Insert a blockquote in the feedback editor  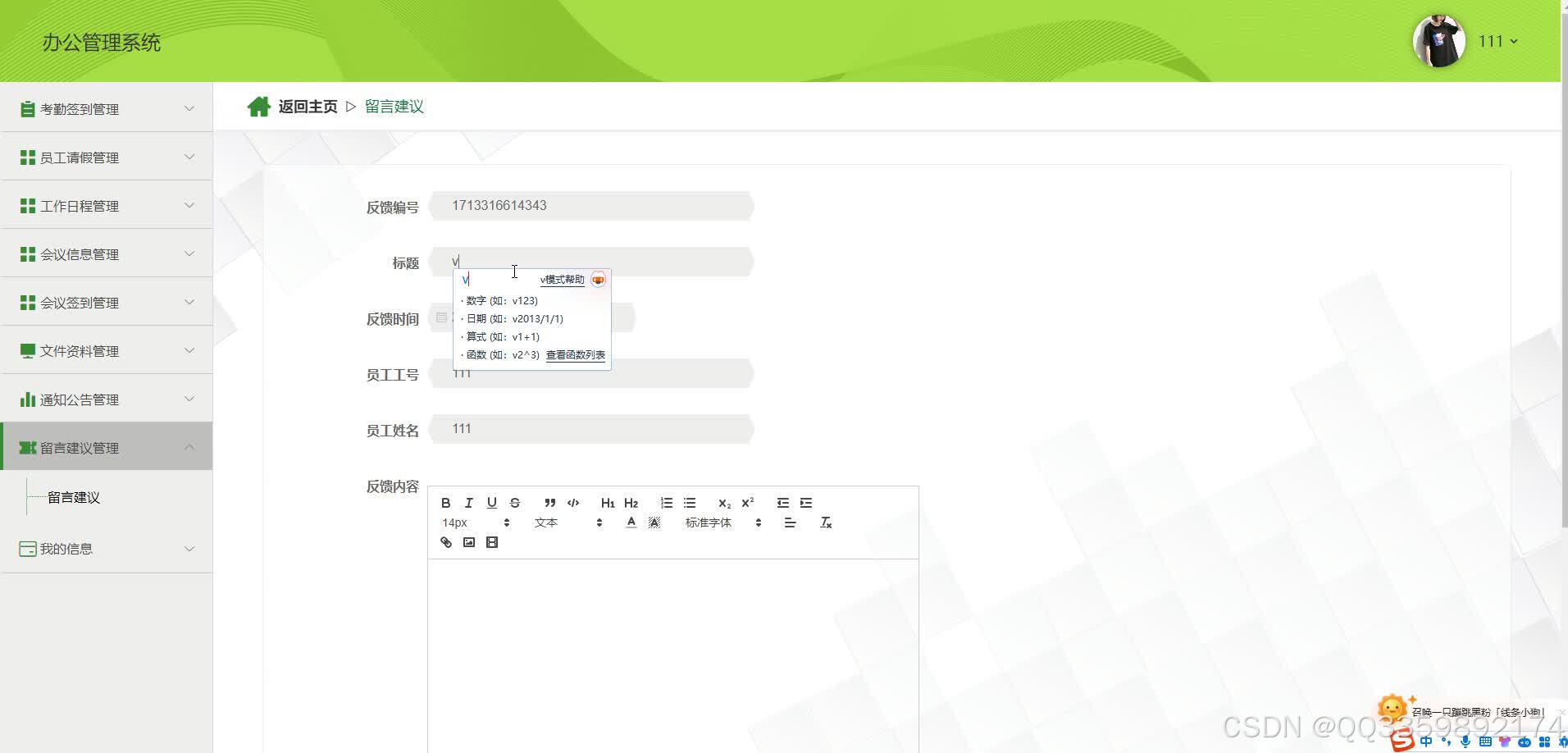point(549,503)
